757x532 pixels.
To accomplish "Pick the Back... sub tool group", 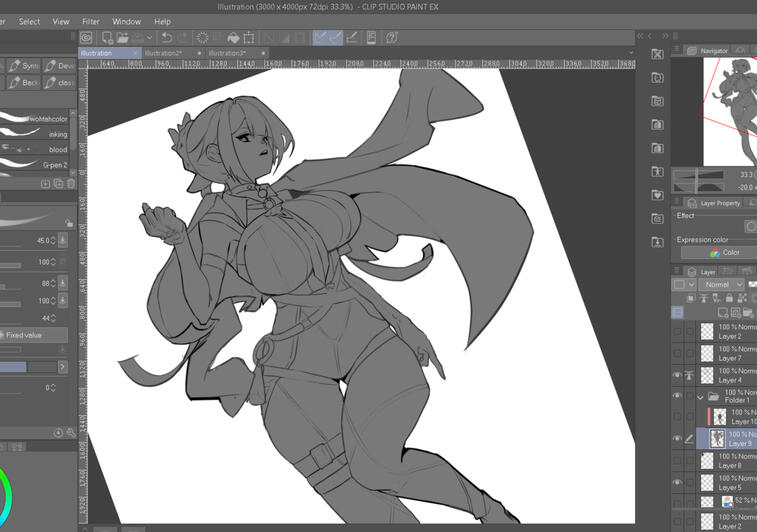I will click(x=23, y=83).
